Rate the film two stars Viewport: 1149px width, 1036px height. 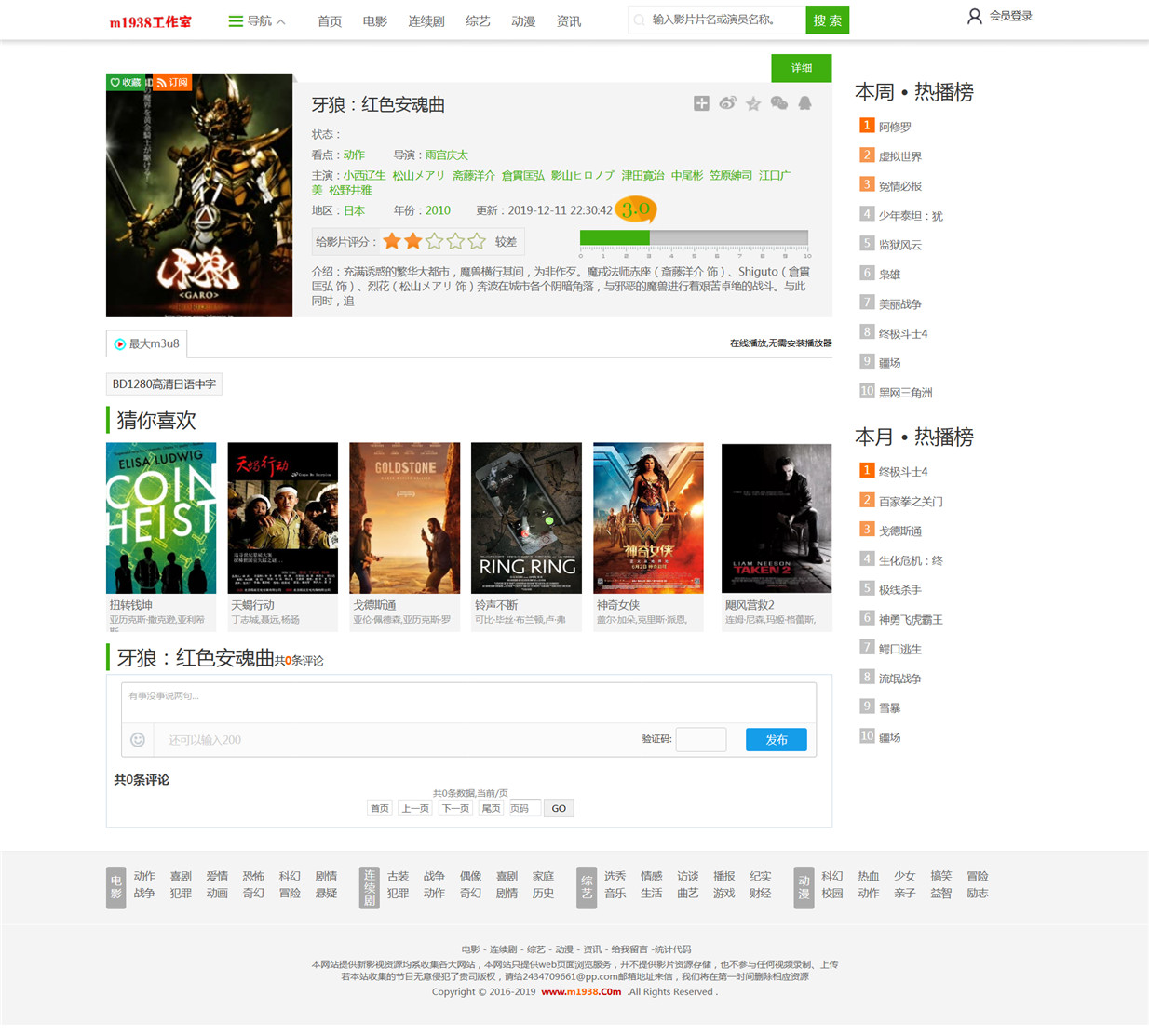(x=413, y=241)
